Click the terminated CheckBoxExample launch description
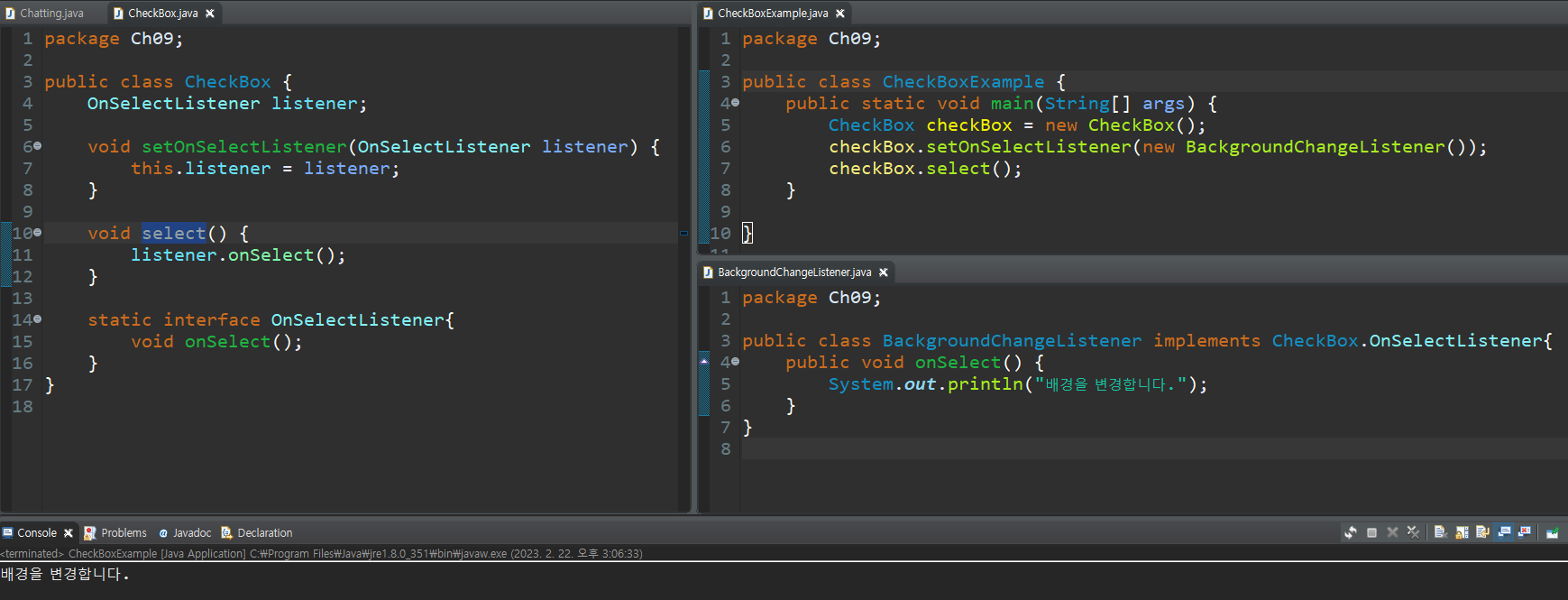 point(321,553)
